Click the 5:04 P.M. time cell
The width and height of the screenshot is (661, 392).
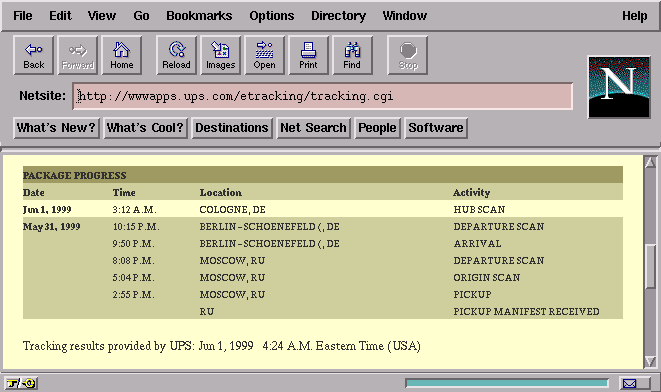coord(133,277)
